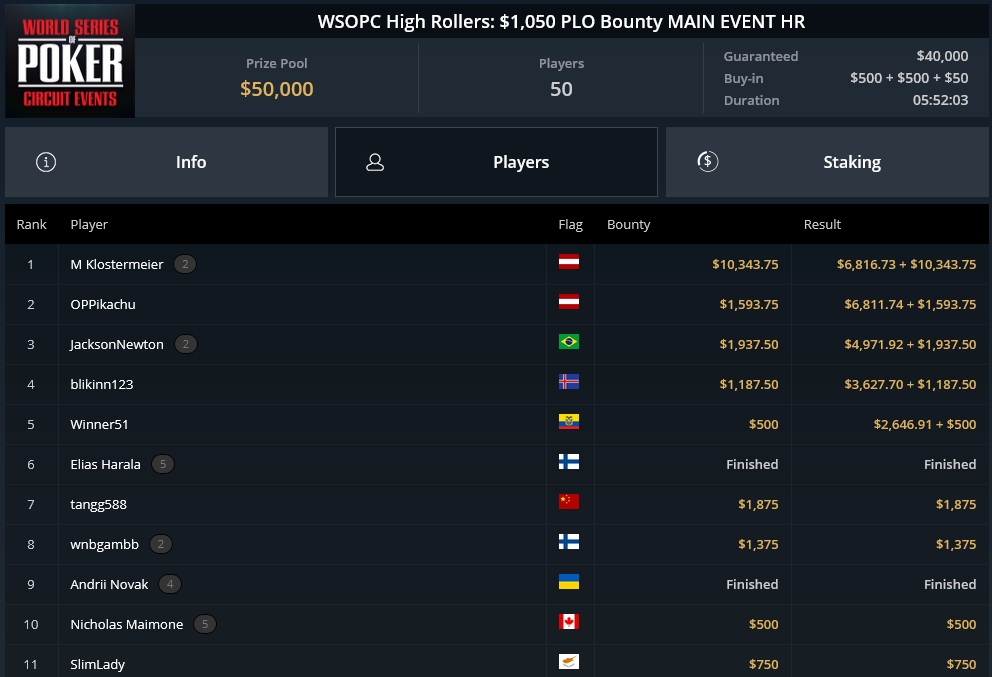Image resolution: width=992 pixels, height=677 pixels.
Task: Click the Prize Pool $50,000 value
Action: [276, 89]
